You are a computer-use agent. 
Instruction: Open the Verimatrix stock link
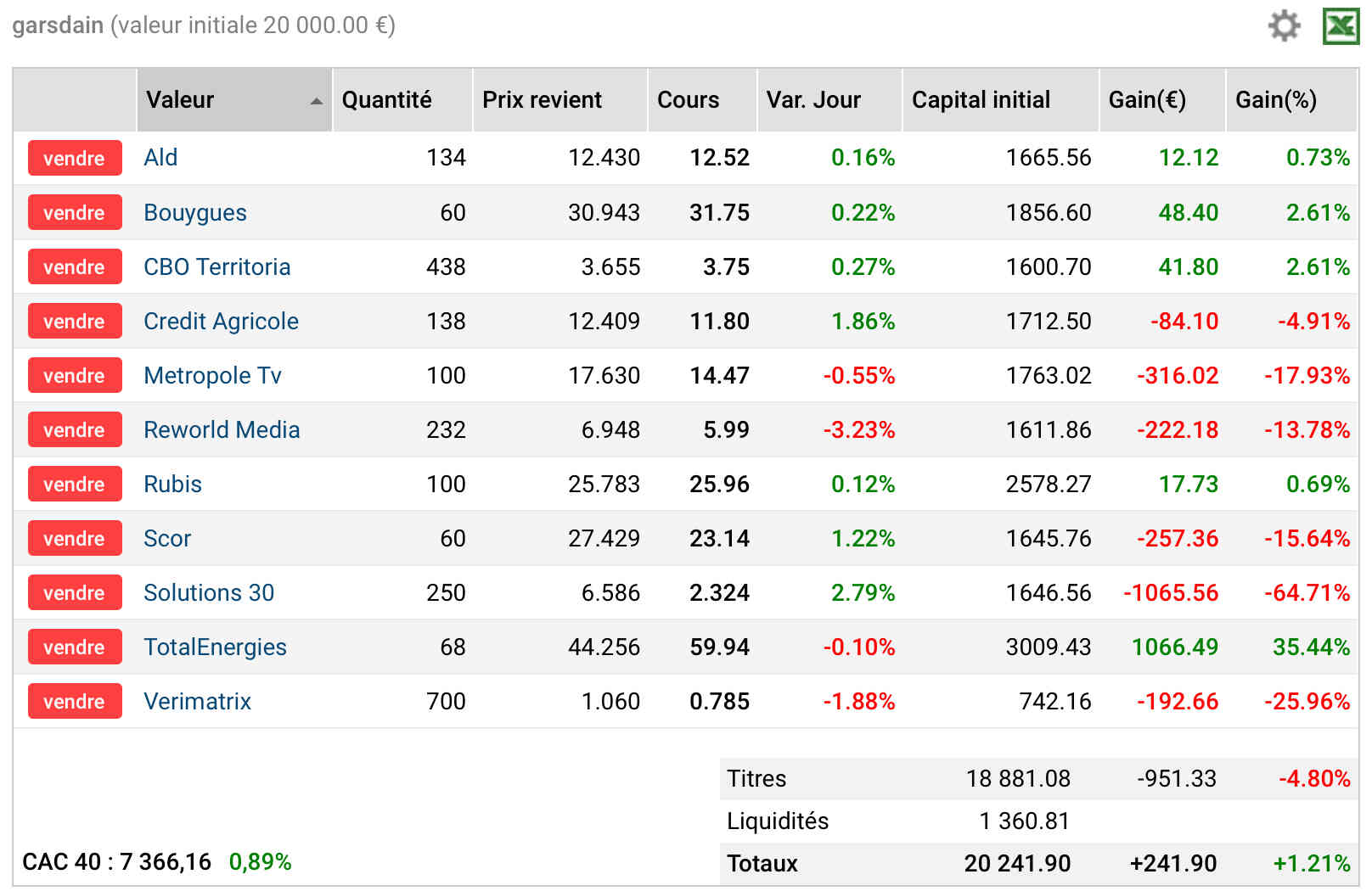198,701
